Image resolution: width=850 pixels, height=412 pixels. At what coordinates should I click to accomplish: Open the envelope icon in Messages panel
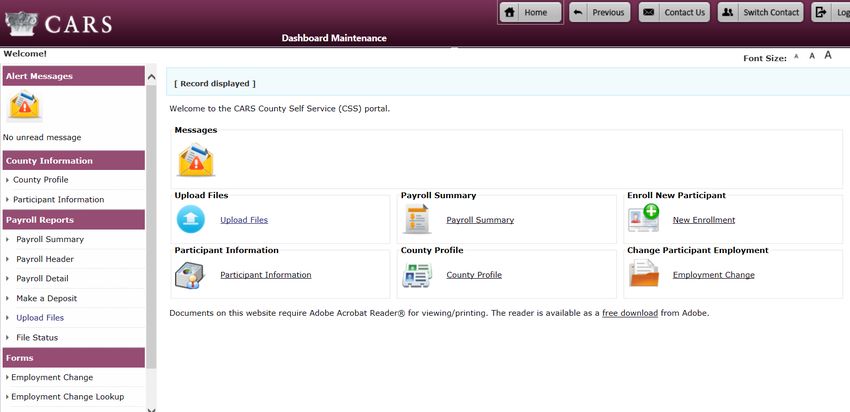[196, 159]
